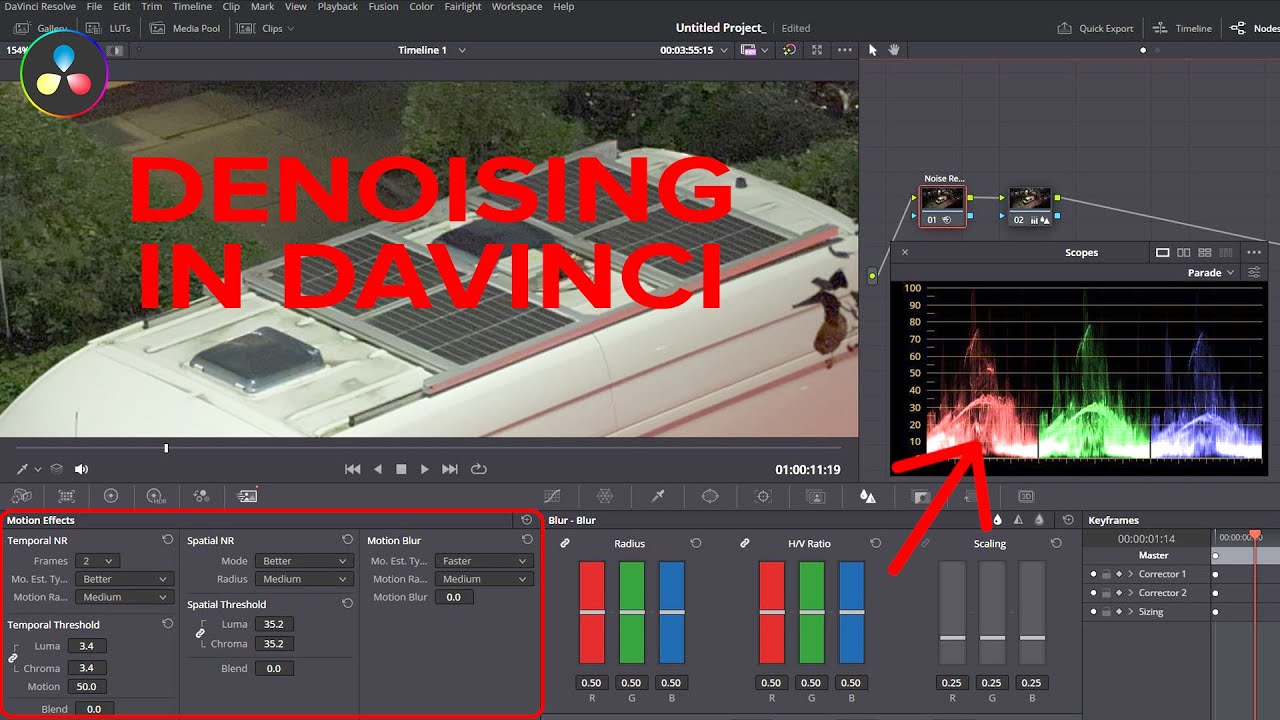The image size is (1280, 720).
Task: Open Motion Blur Motion Range dropdown
Action: (x=484, y=579)
